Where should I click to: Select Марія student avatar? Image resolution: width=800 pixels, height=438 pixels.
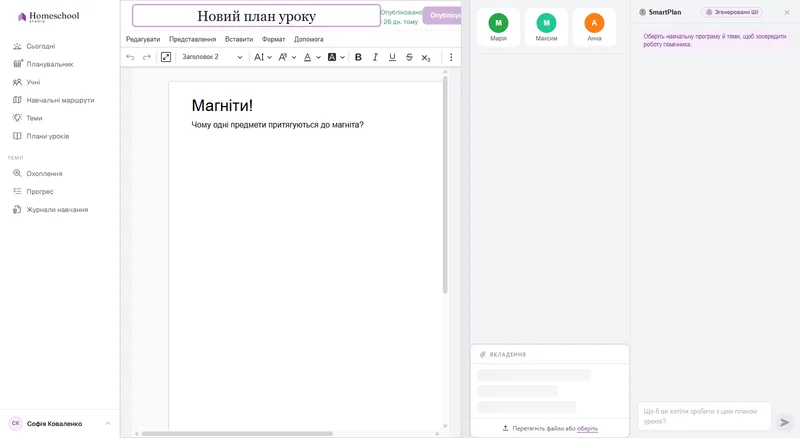click(x=498, y=27)
